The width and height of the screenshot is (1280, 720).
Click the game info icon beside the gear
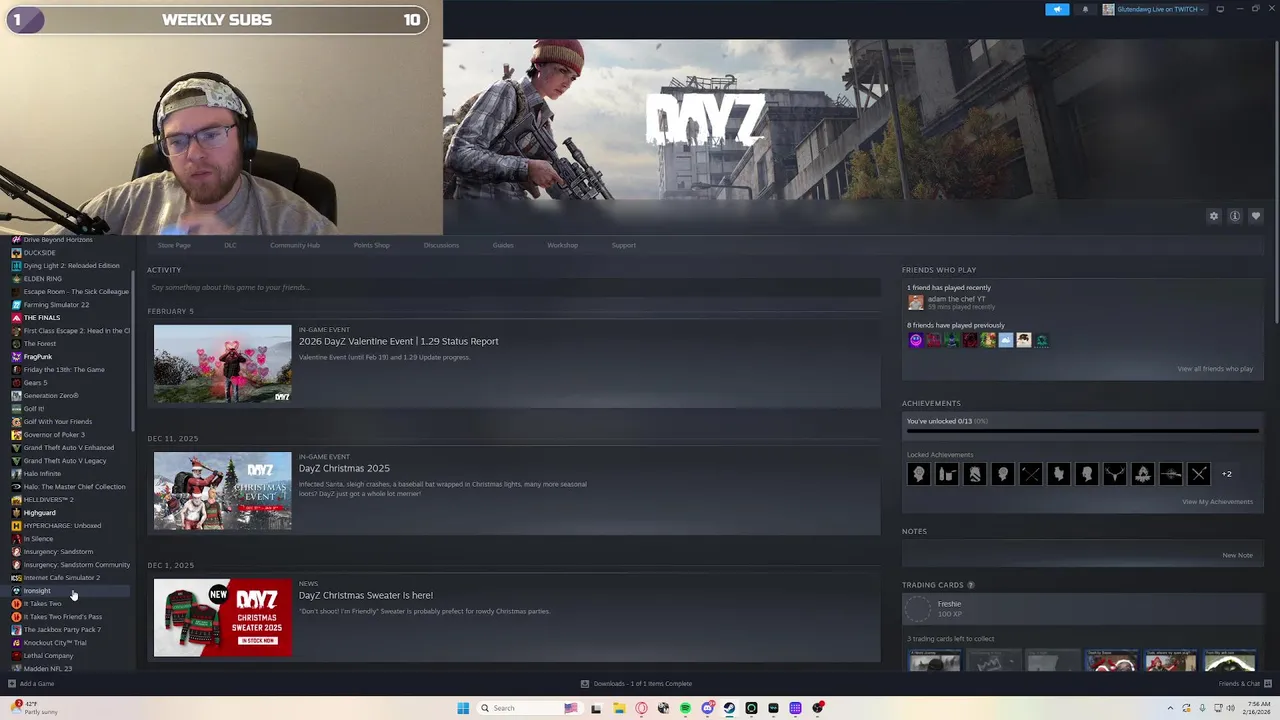click(1235, 216)
